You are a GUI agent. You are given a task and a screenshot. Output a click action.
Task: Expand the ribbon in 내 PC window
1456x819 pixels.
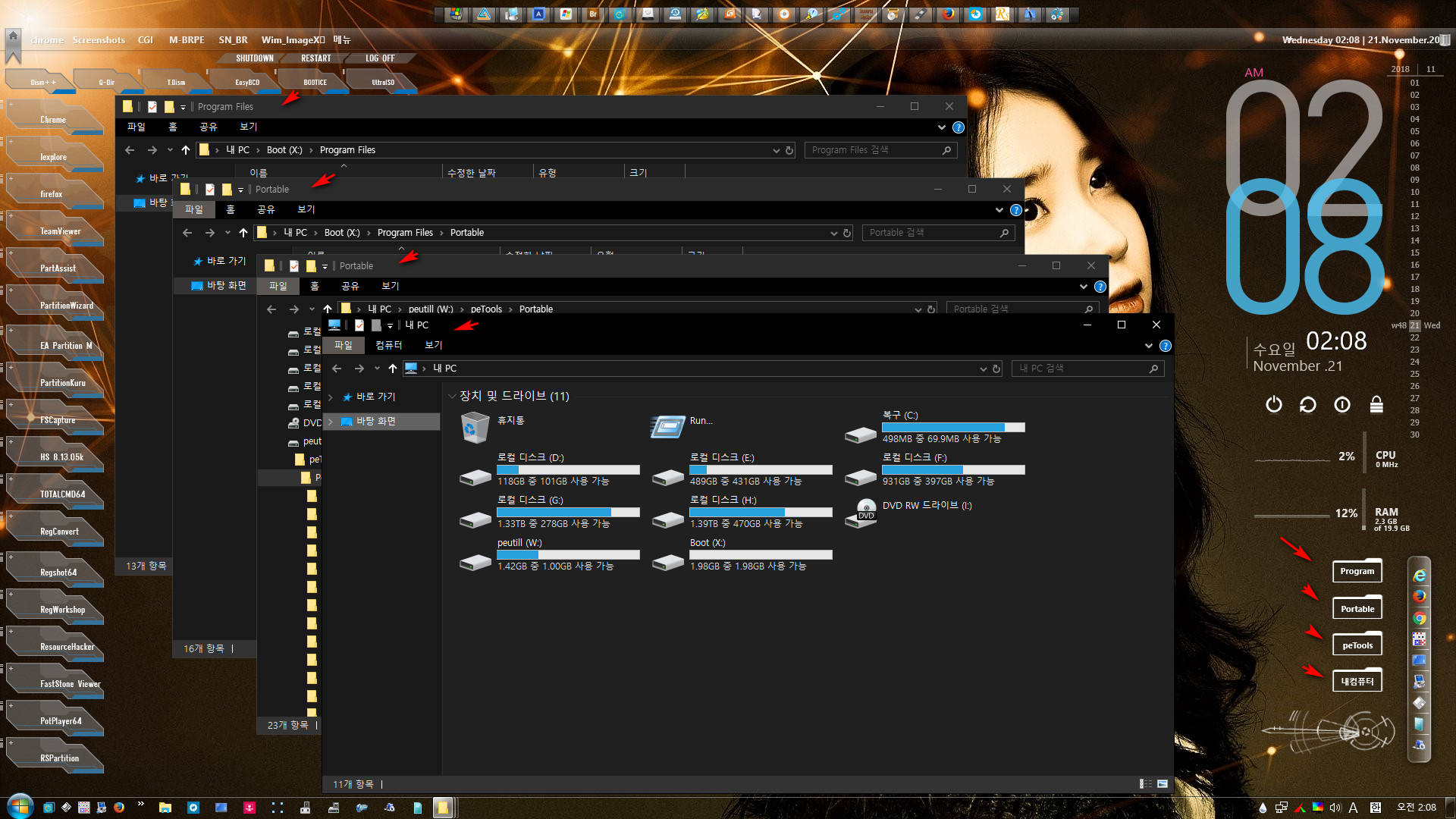(1148, 346)
